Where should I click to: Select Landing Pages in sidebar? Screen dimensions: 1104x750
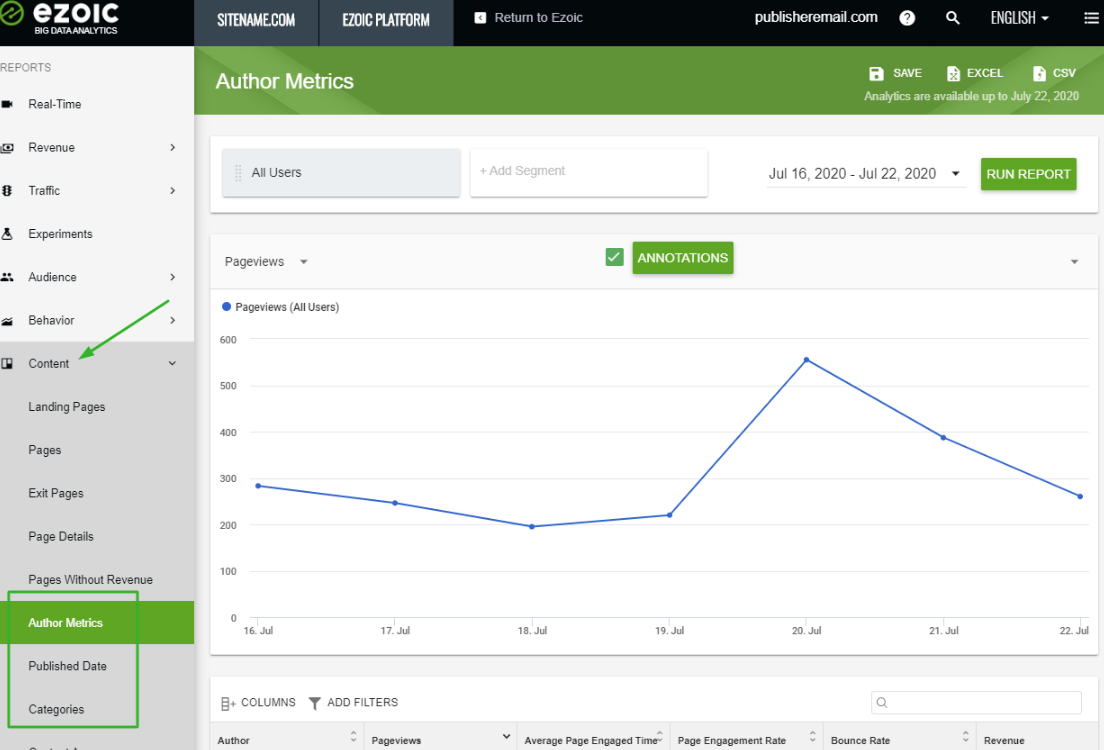pos(67,407)
